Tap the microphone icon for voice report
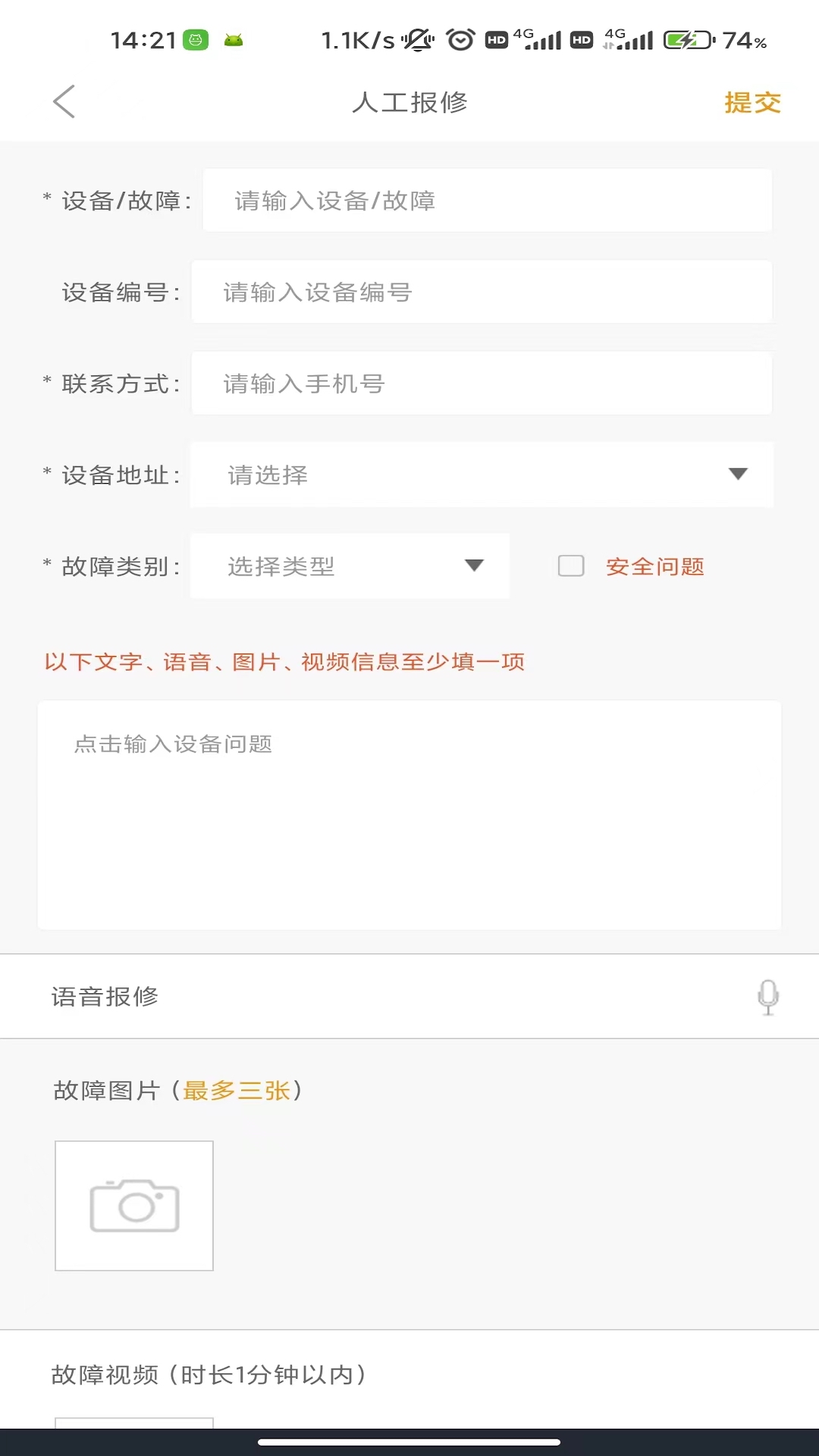The height and width of the screenshot is (1456, 819). point(767,996)
